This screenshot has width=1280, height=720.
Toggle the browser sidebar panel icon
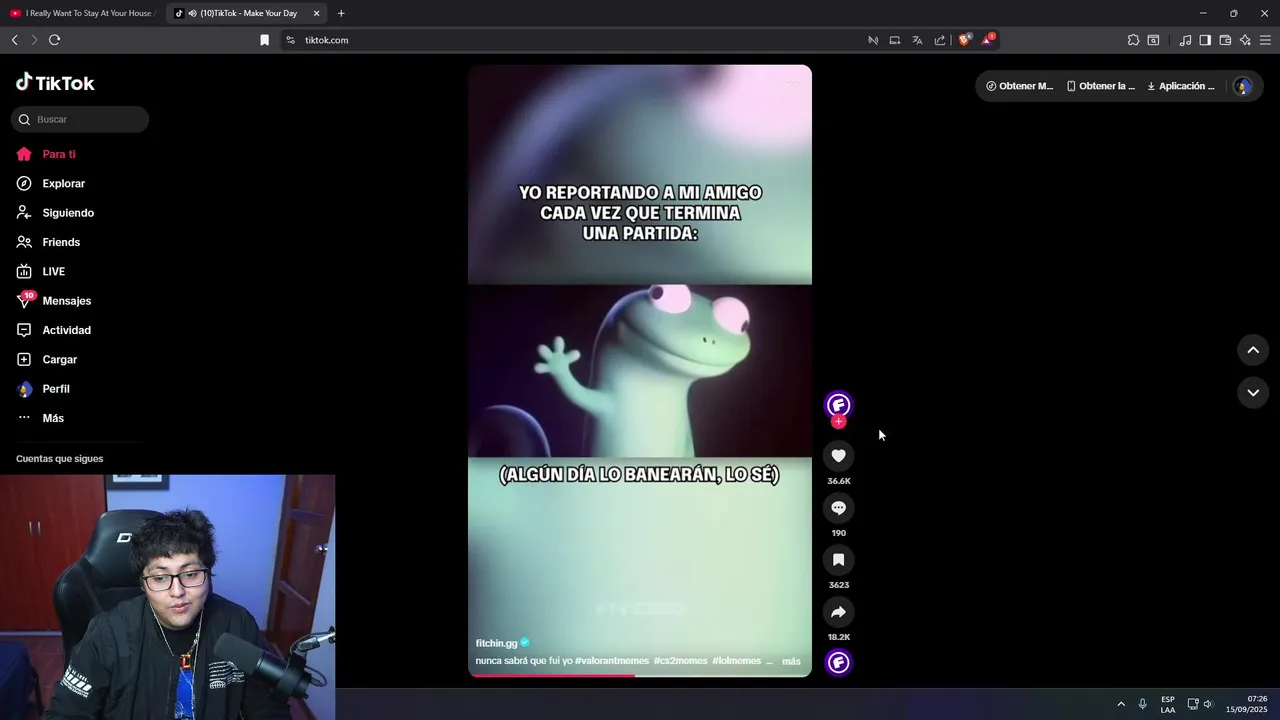coord(1205,40)
